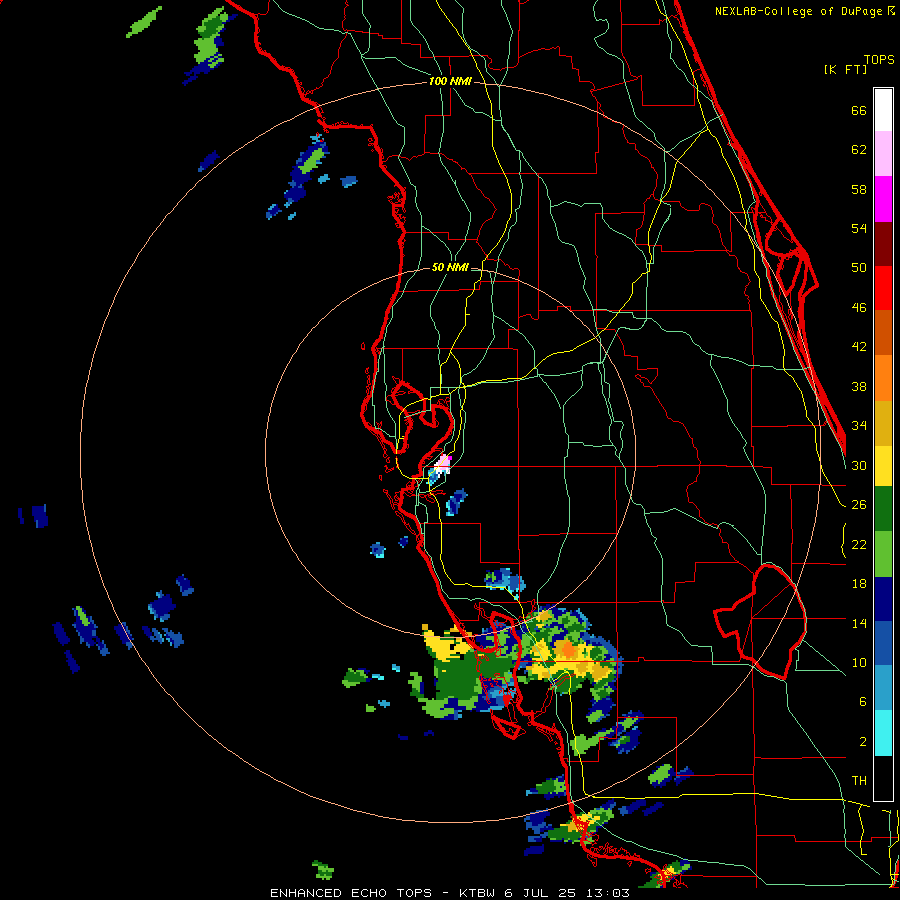The height and width of the screenshot is (900, 900).
Task: Click the 50 legend value
Action: (x=859, y=268)
